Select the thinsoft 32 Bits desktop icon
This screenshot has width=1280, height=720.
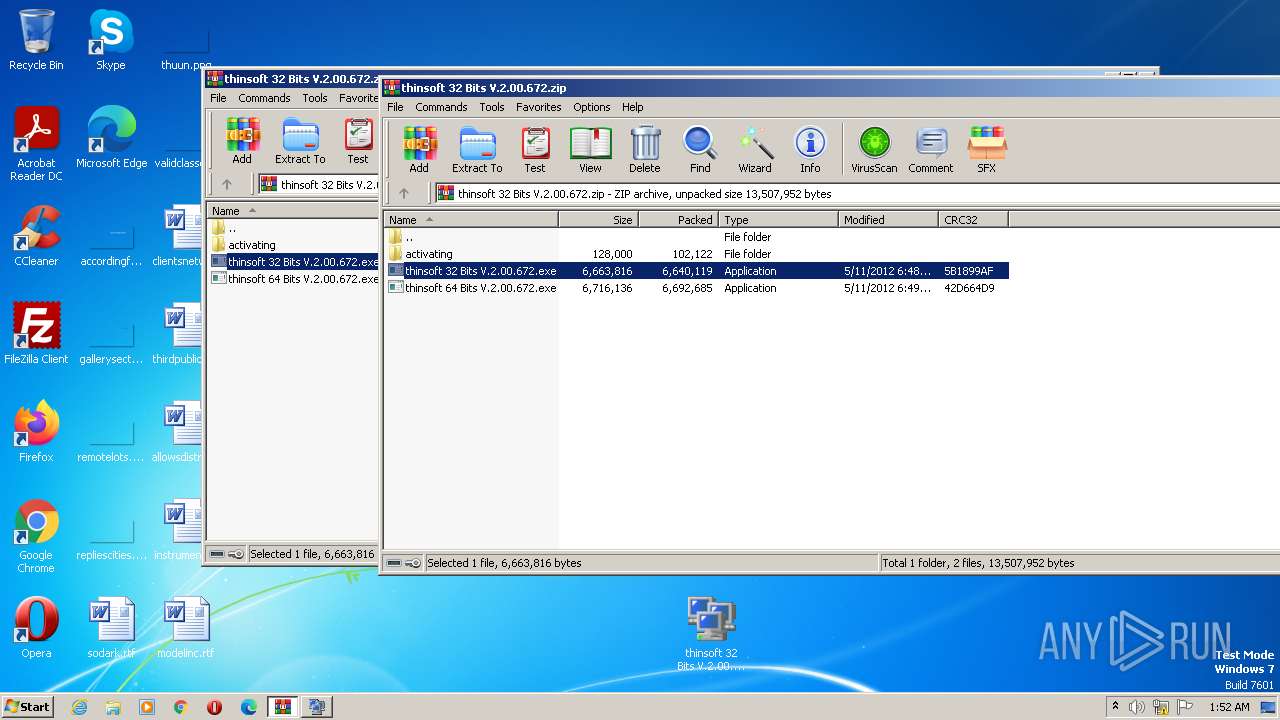(x=711, y=634)
